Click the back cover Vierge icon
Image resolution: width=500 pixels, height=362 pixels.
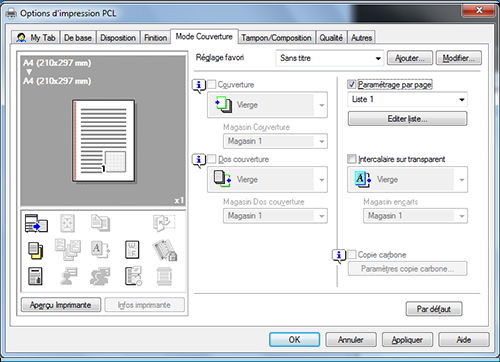pos(222,179)
